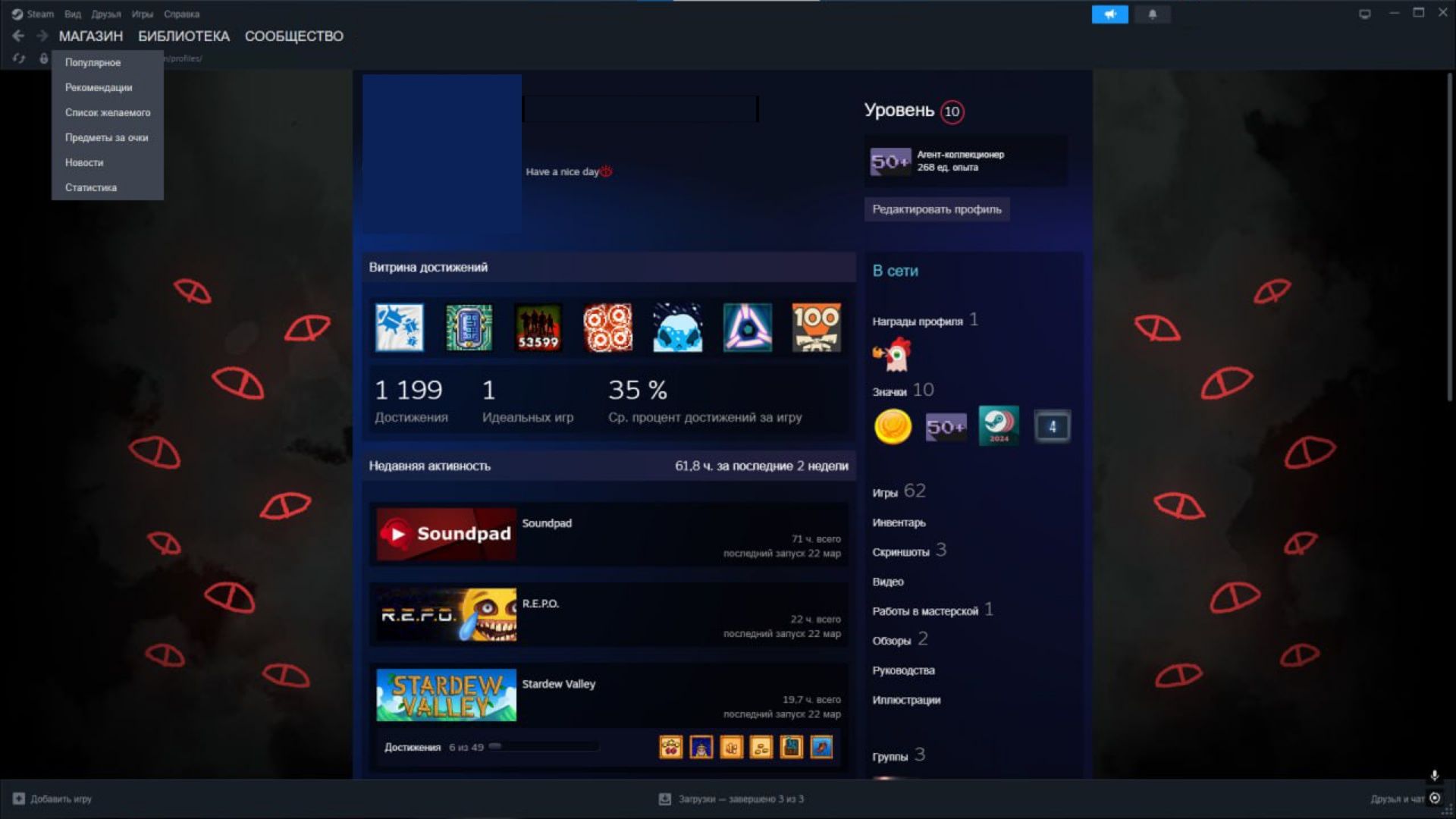Select Рекомендации in store dropdown
The height and width of the screenshot is (819, 1456).
coord(108,87)
